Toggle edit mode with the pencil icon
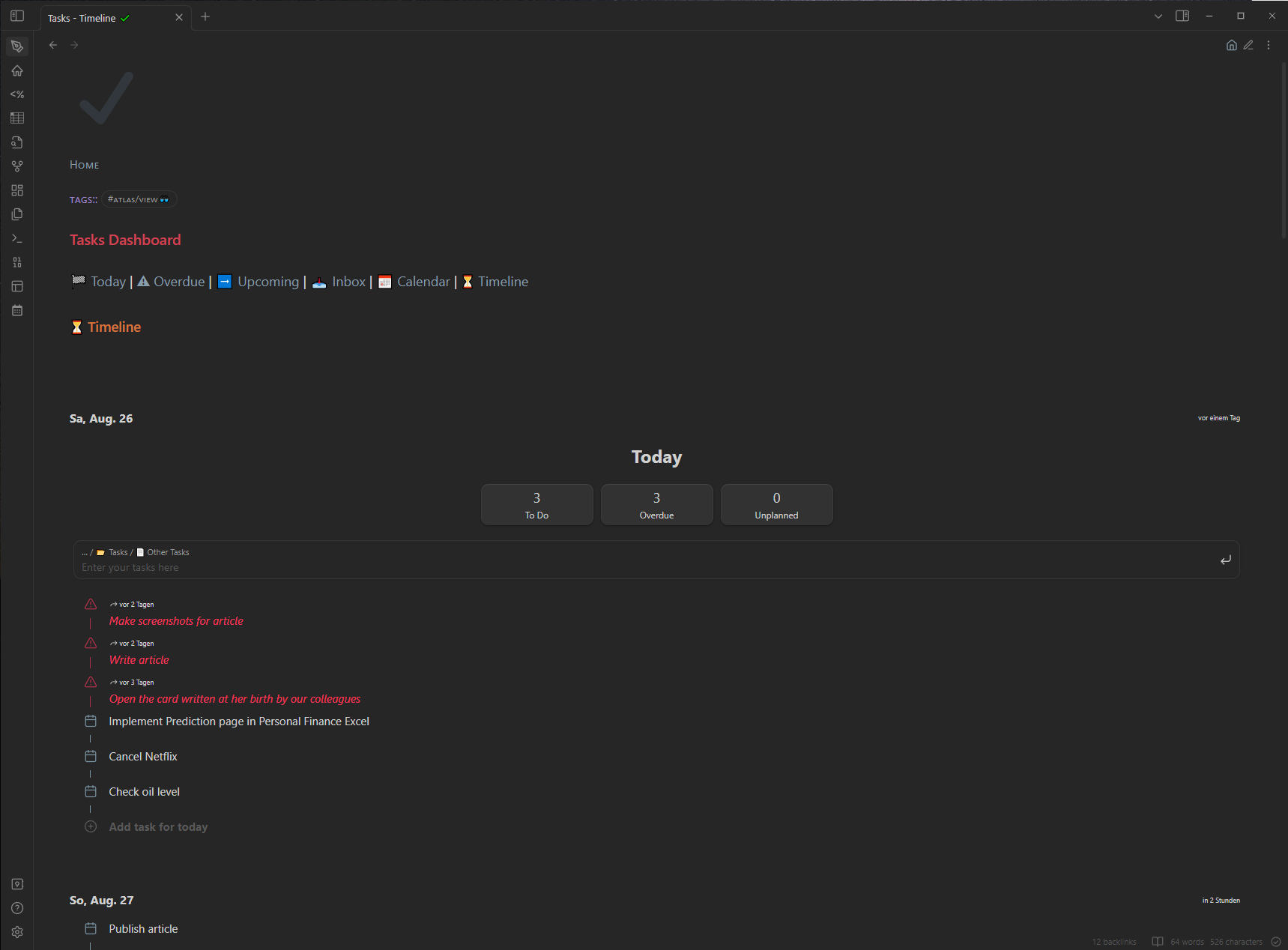The image size is (1288, 950). [1249, 45]
